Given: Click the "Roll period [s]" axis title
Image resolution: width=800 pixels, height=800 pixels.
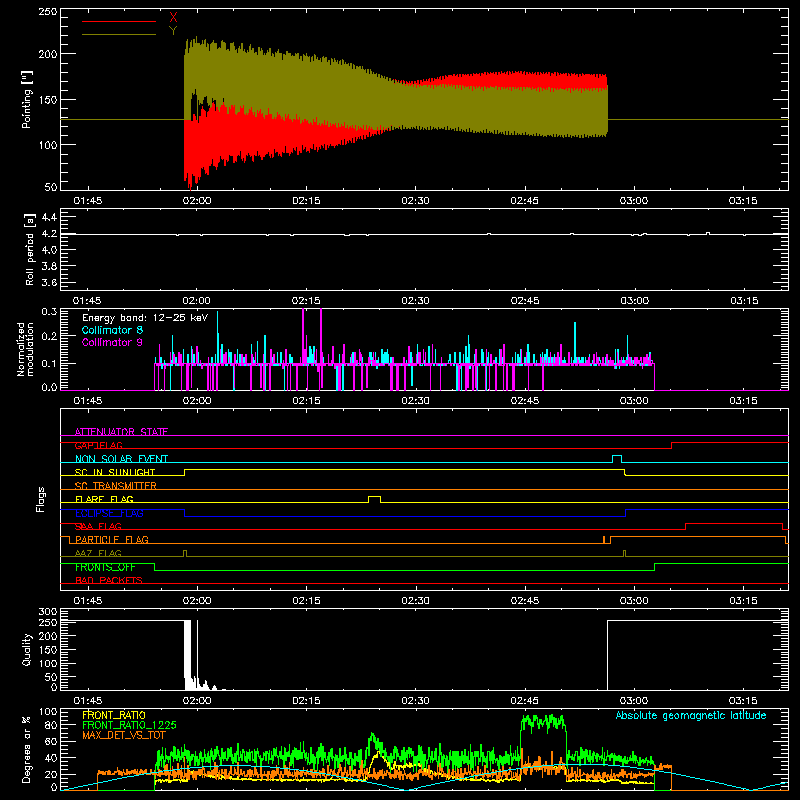Looking at the screenshot, I should tap(30, 249).
